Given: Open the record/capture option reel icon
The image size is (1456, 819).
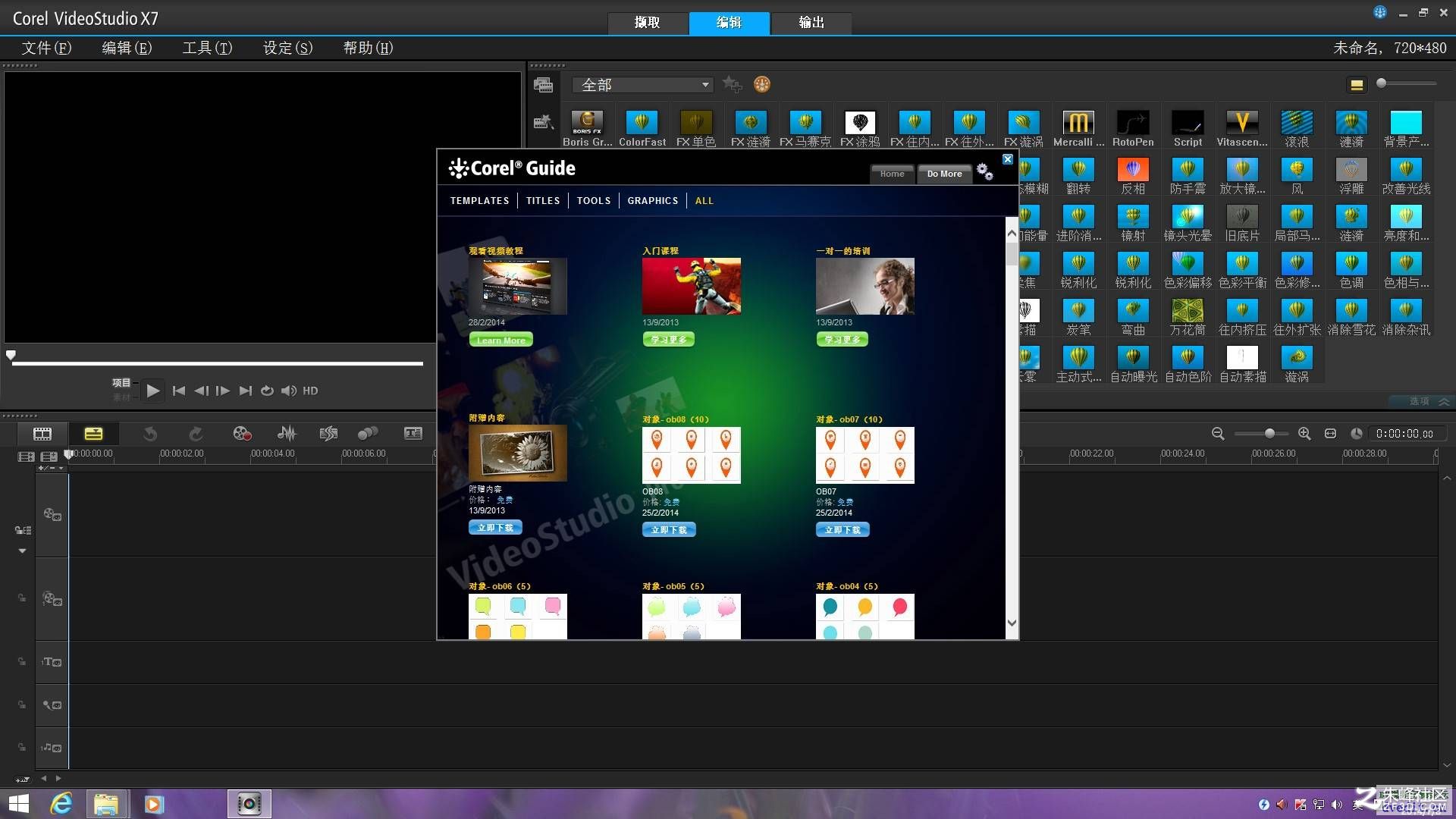Looking at the screenshot, I should tap(242, 434).
